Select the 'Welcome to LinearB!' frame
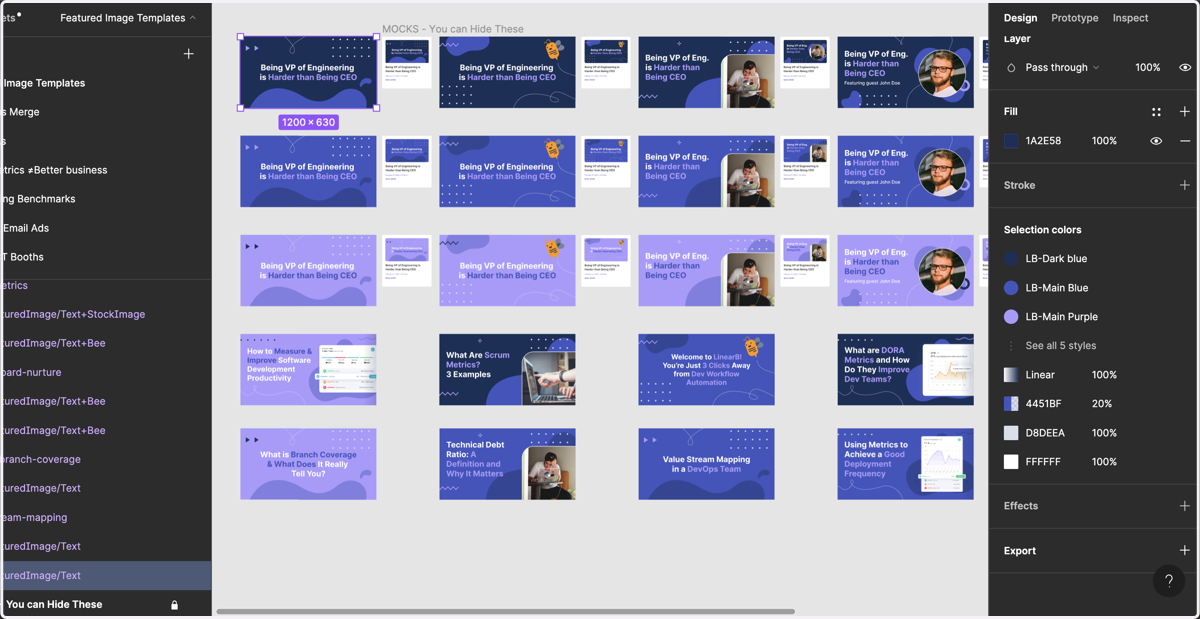 [x=706, y=370]
